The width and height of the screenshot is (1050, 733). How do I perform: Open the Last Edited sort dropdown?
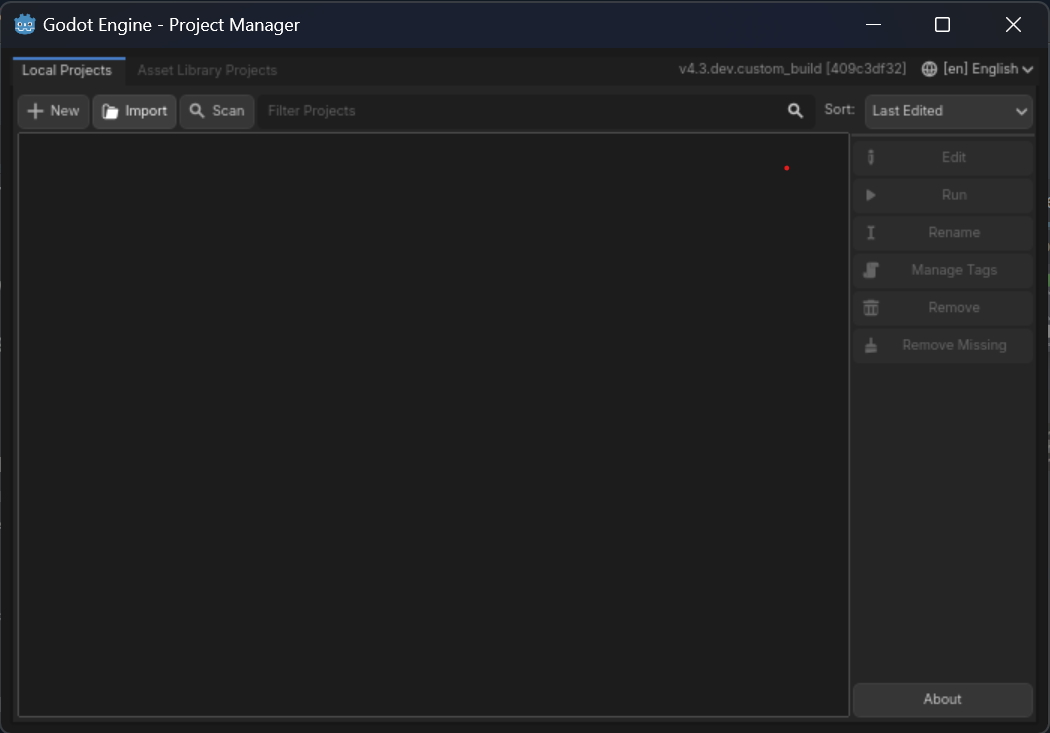click(948, 111)
